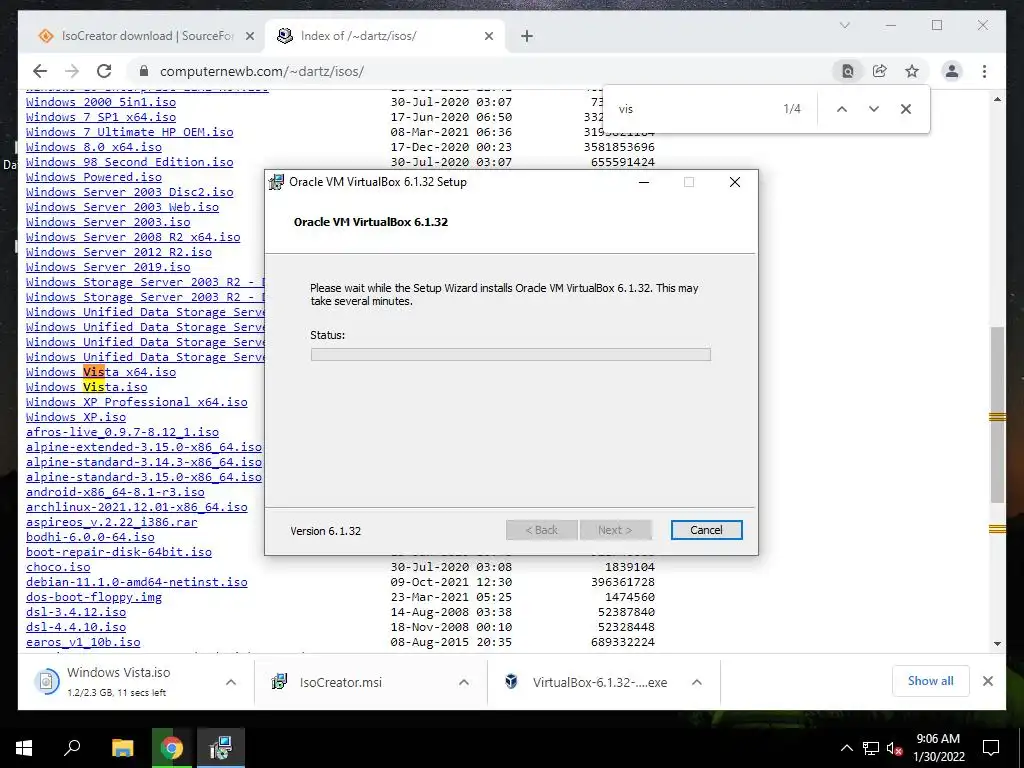Cancel the VirtualBox installation
This screenshot has height=768, width=1024.
(x=706, y=530)
